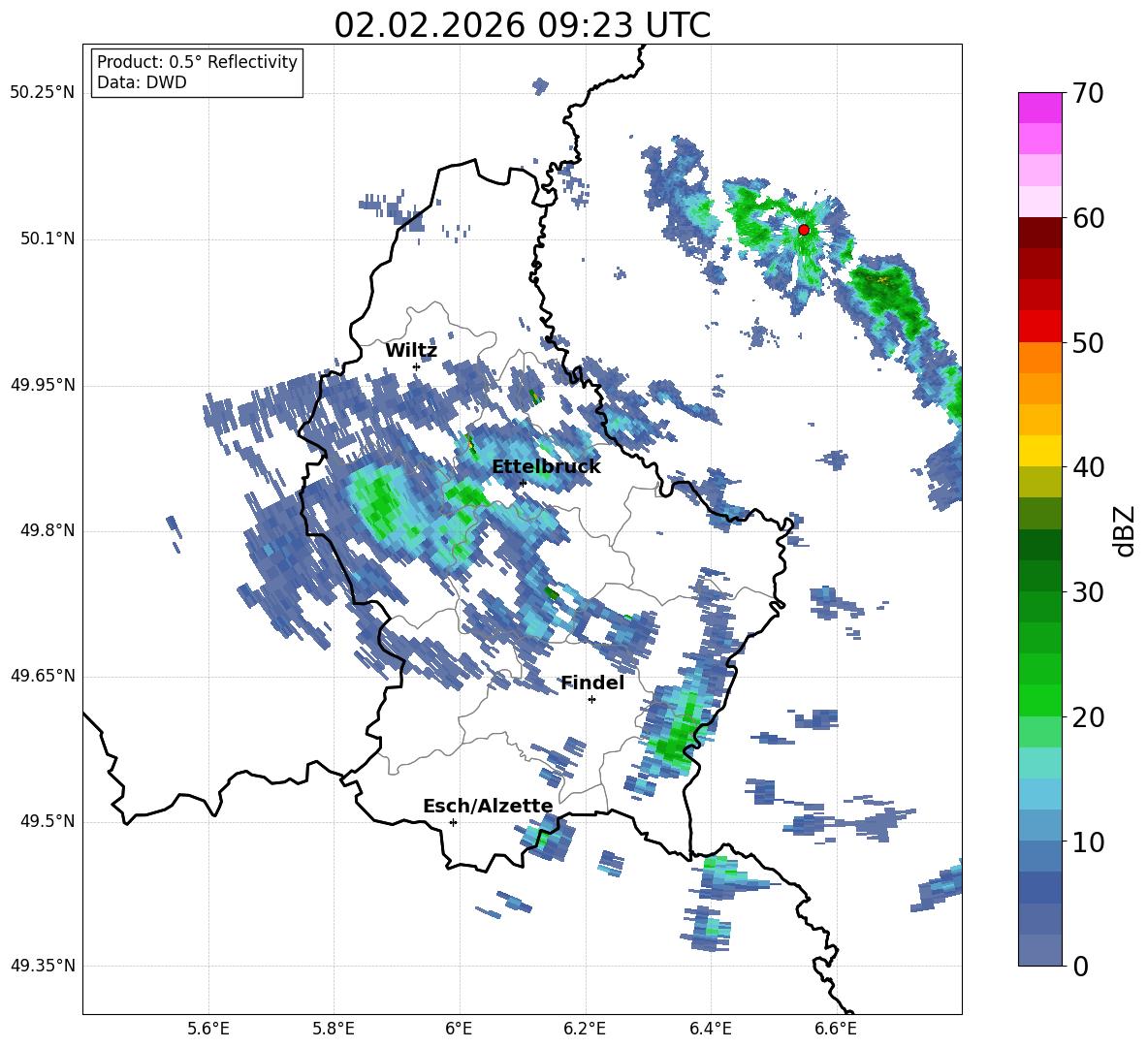Image resolution: width=1148 pixels, height=1048 pixels.
Task: Click the 49.95°N latitude label
Action: pos(43,385)
